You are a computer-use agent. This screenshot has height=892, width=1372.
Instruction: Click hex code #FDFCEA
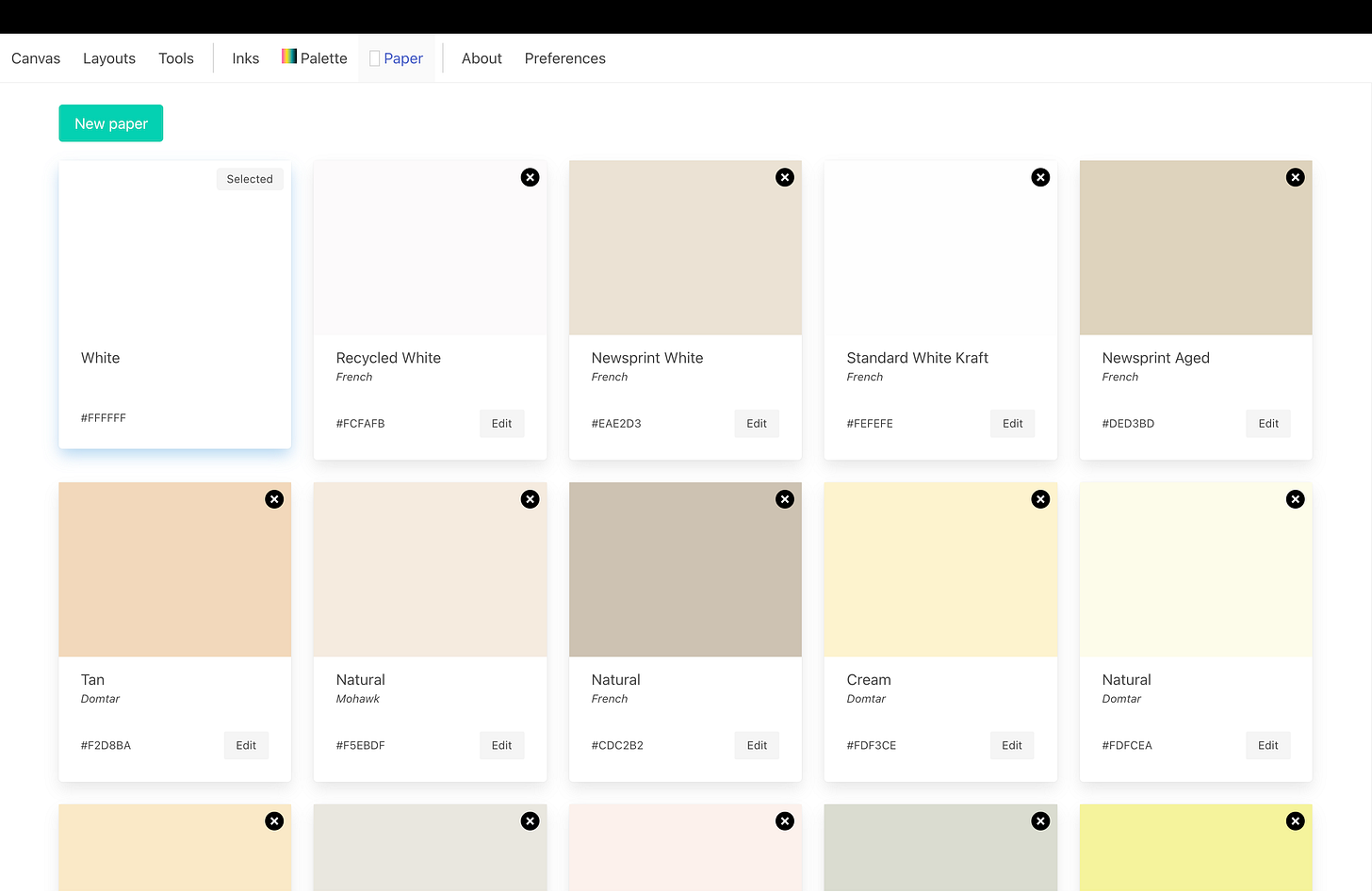(1127, 746)
